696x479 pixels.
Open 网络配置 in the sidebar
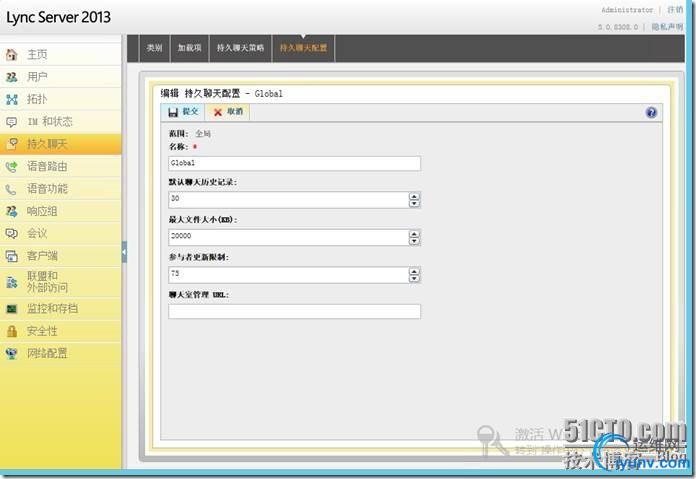(x=60, y=353)
